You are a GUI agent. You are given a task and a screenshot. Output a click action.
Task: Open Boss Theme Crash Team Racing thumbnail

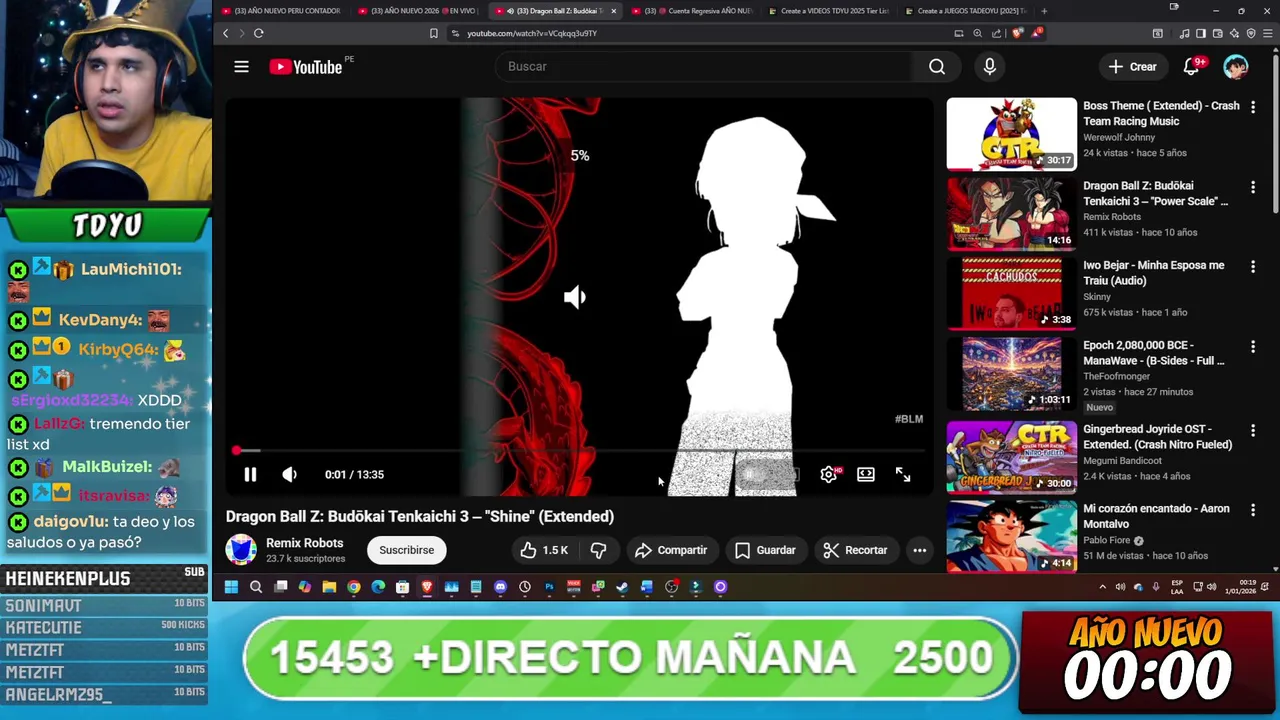coord(1012,133)
